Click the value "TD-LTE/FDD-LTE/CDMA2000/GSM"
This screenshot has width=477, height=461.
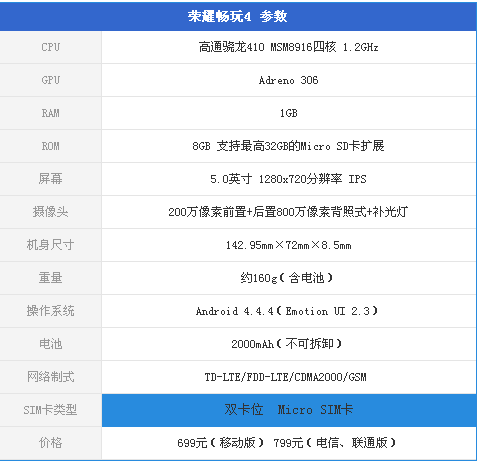tap(286, 377)
